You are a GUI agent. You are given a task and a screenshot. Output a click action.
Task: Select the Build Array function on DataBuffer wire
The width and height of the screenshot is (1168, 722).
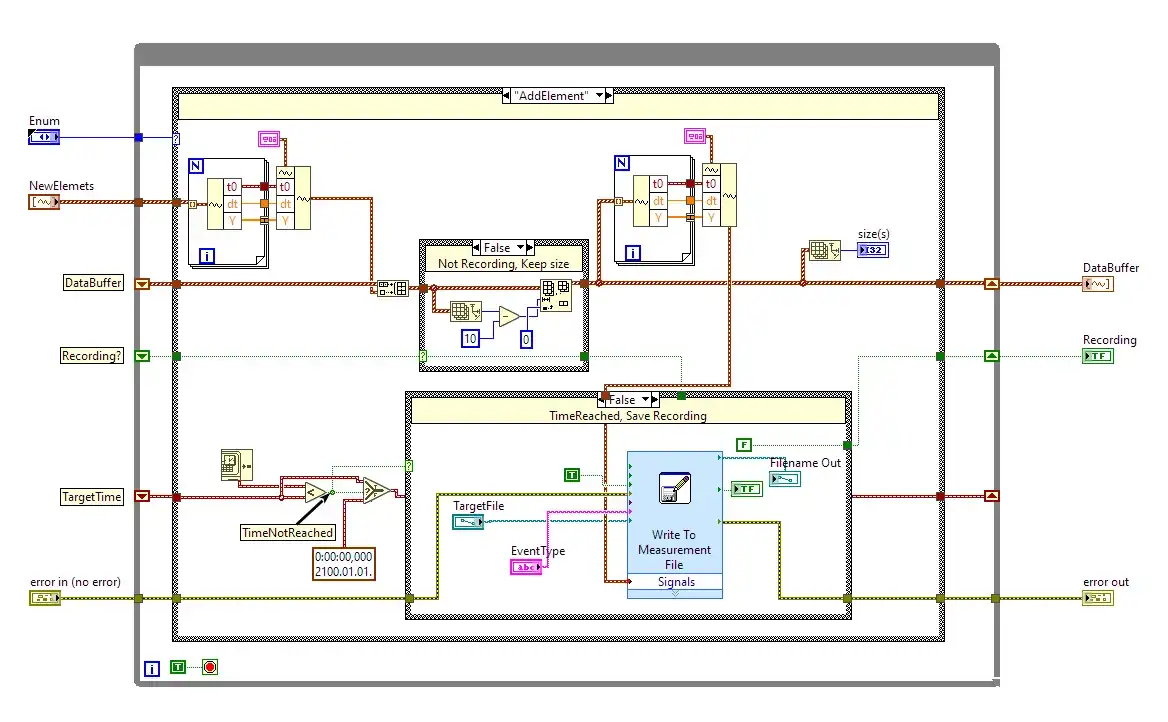point(392,288)
